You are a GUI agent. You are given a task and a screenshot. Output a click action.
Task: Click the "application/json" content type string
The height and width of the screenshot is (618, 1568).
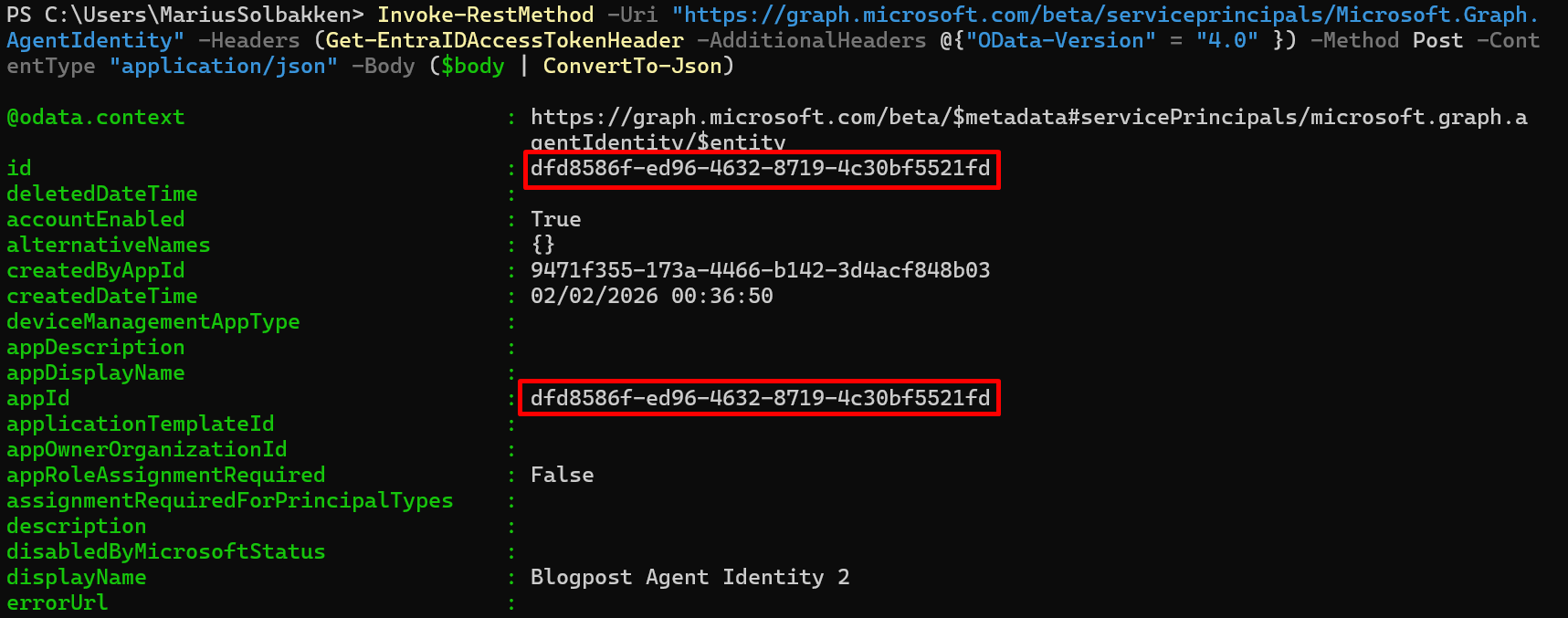coord(223,67)
